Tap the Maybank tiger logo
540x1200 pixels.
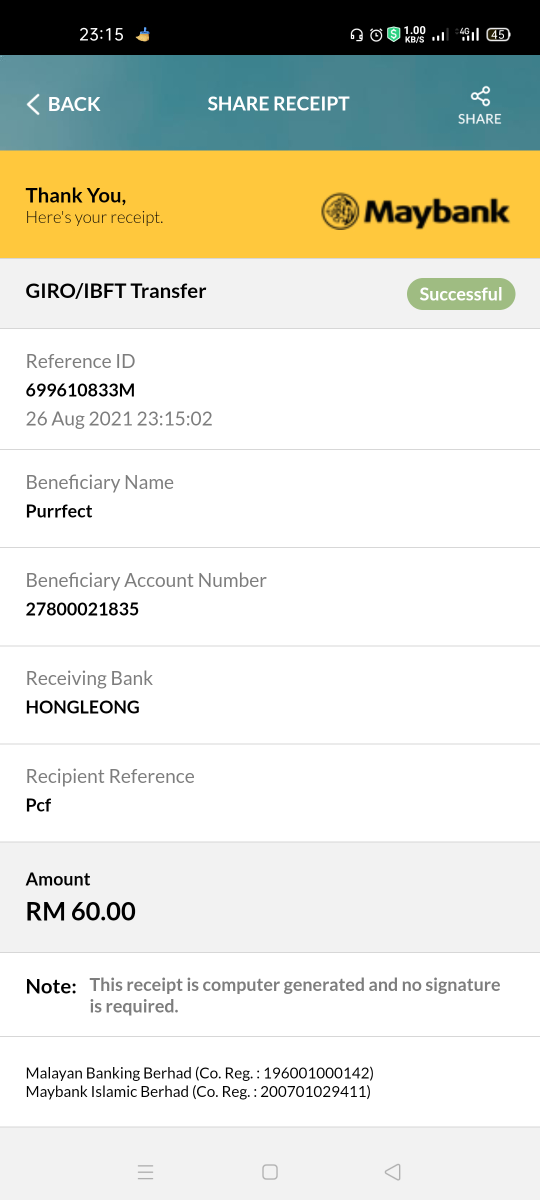[340, 212]
